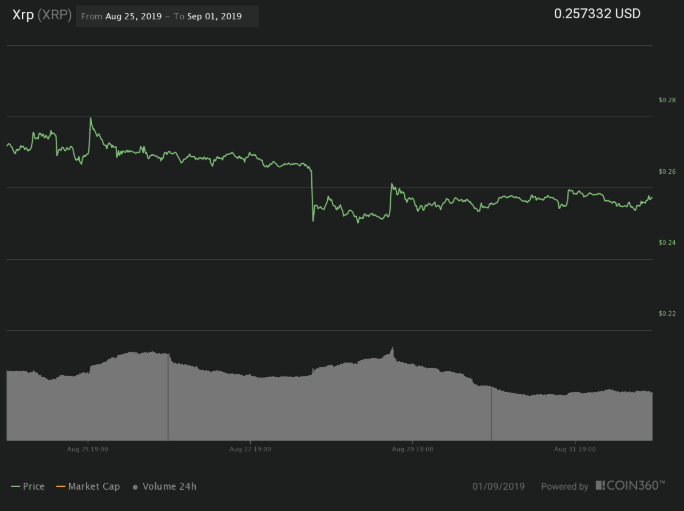Toggle the Price series in legend
This screenshot has width=684, height=511.
coord(33,487)
